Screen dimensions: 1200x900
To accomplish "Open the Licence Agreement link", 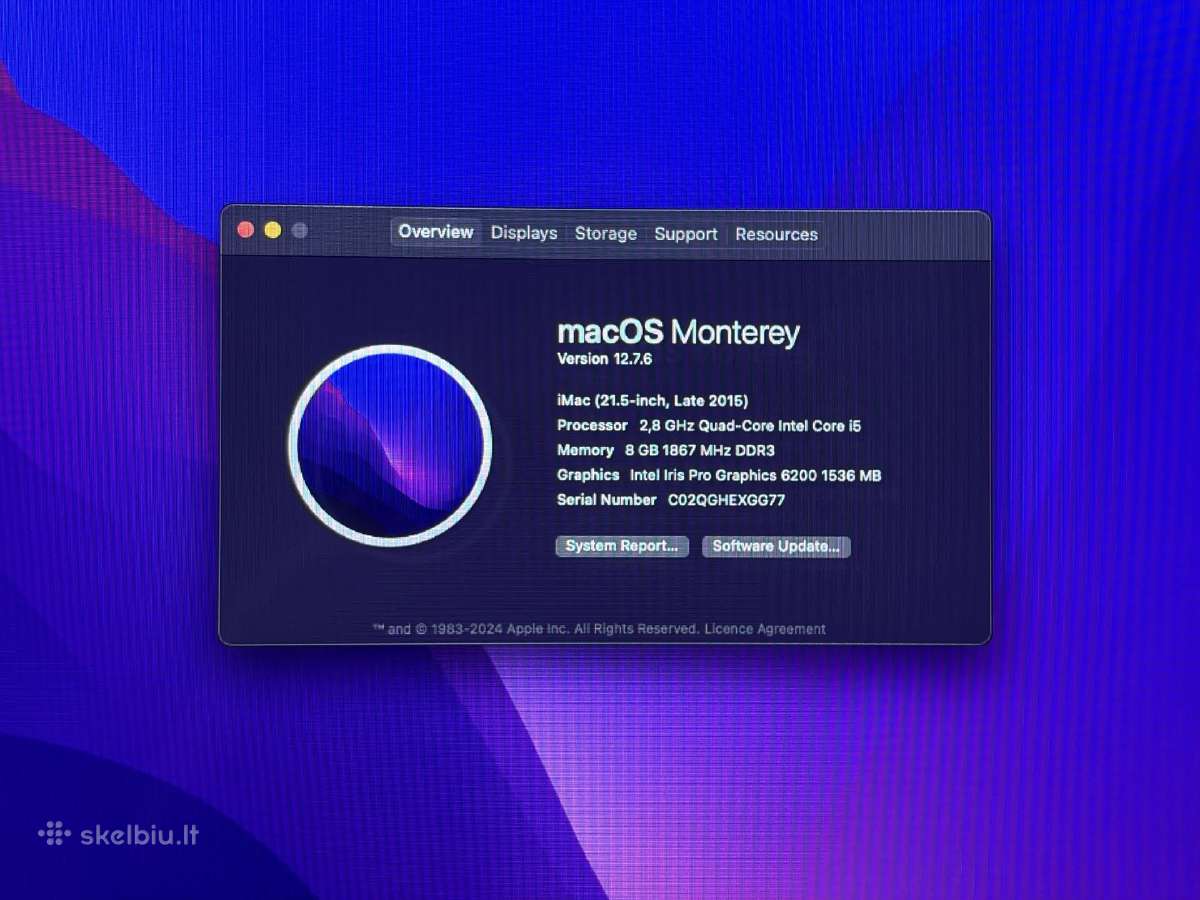I will 765,629.
